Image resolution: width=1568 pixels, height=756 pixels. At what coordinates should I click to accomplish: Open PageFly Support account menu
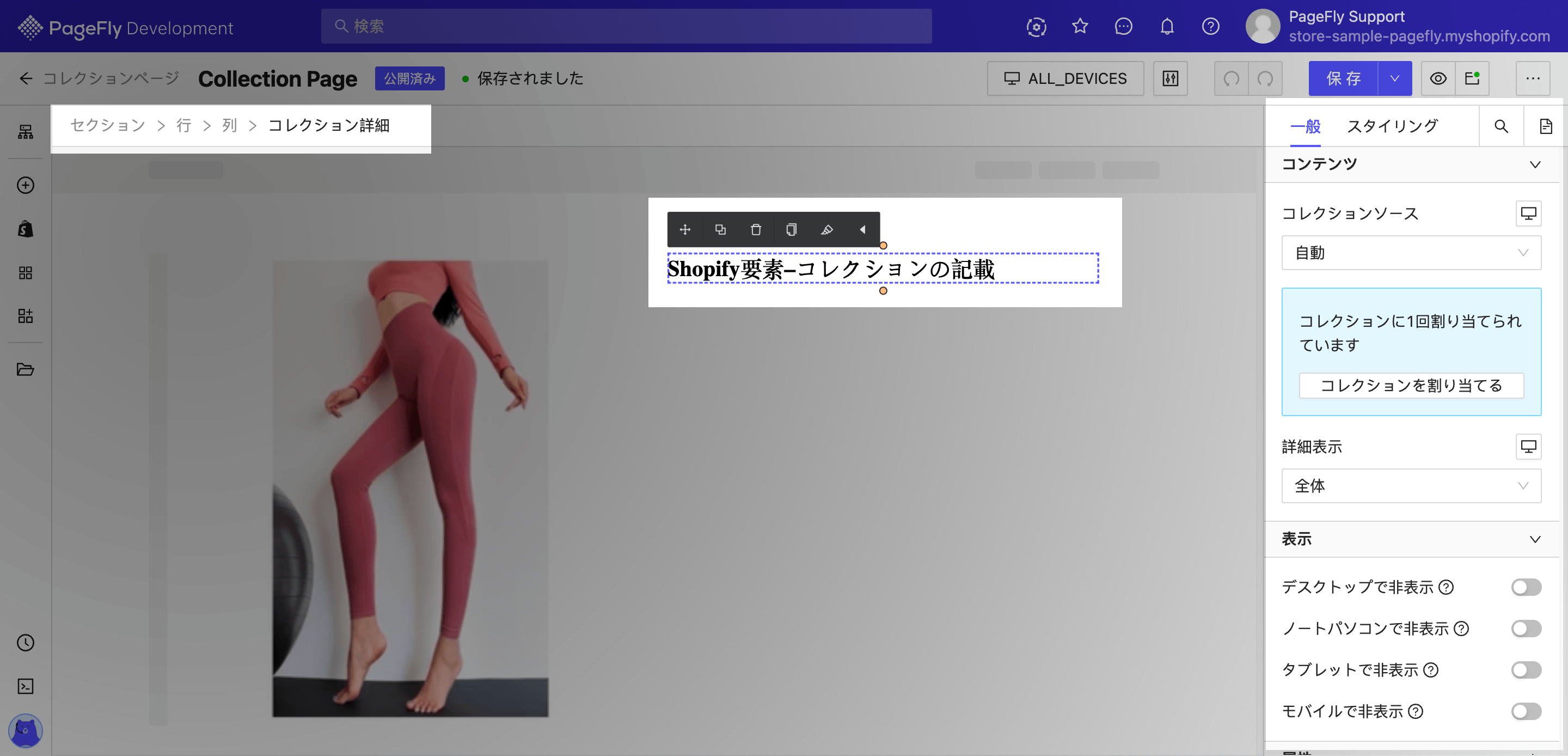(x=1398, y=26)
